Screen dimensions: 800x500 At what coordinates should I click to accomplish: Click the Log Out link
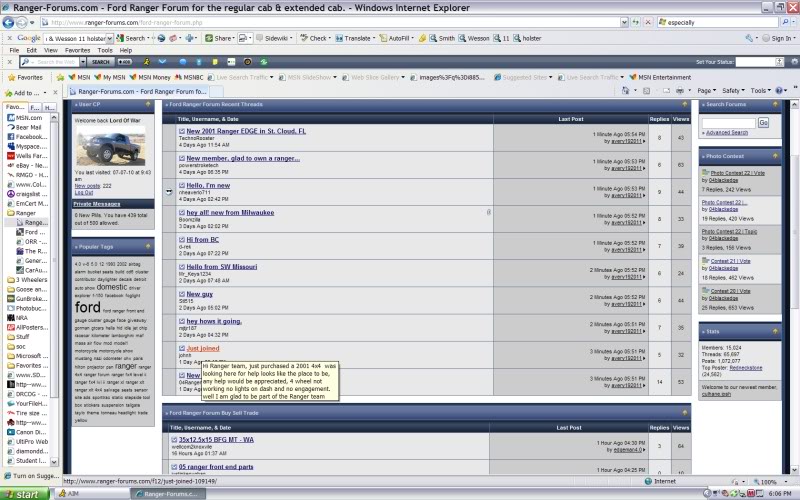[x=84, y=193]
